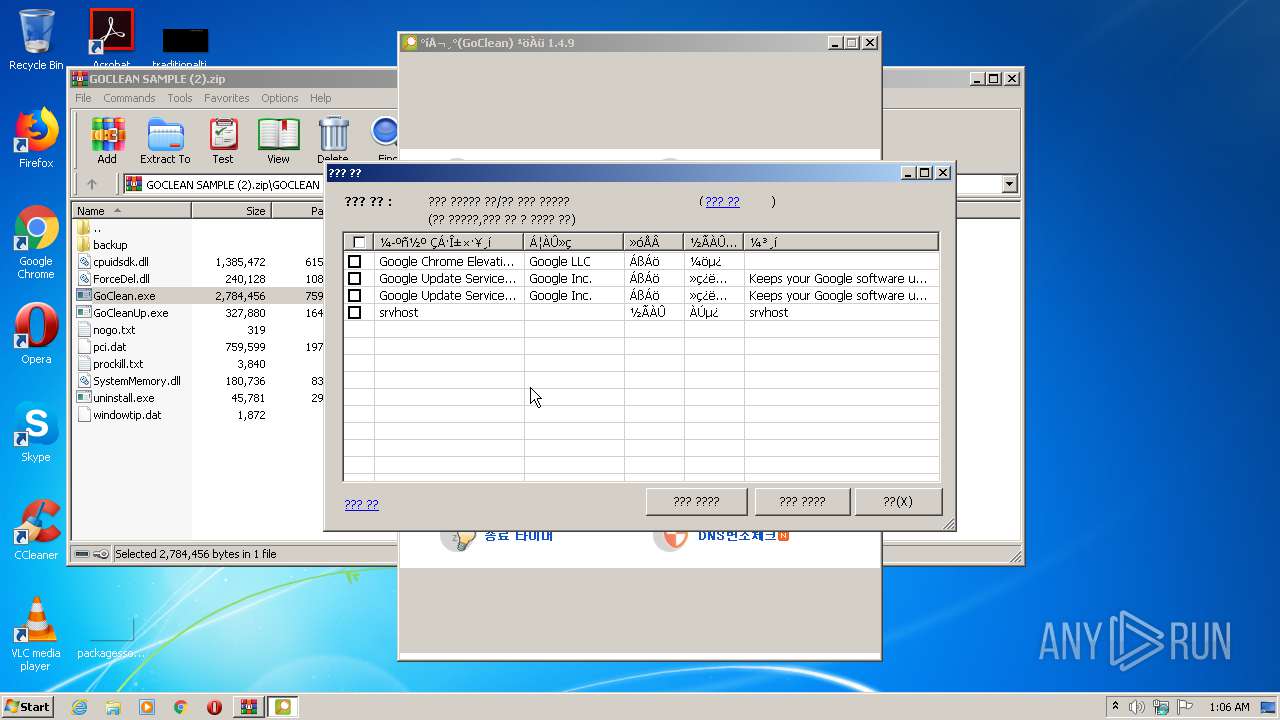
Task: Check the first Google Update Service checkbox
Action: (354, 279)
